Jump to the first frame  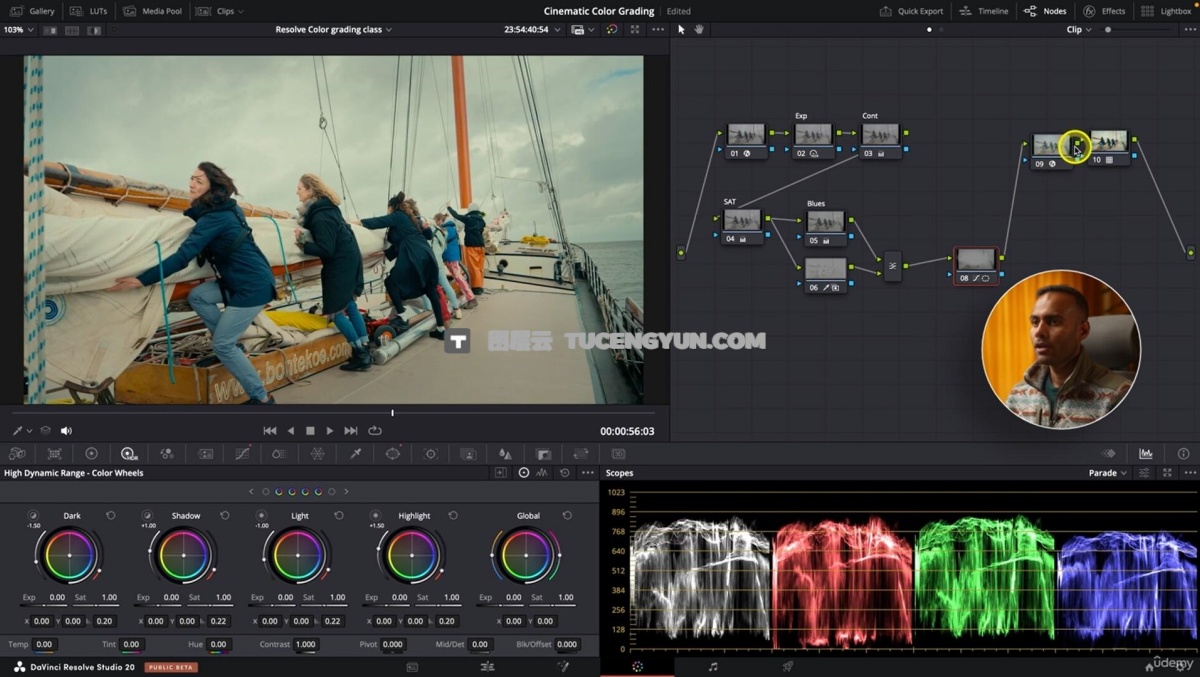click(x=270, y=431)
